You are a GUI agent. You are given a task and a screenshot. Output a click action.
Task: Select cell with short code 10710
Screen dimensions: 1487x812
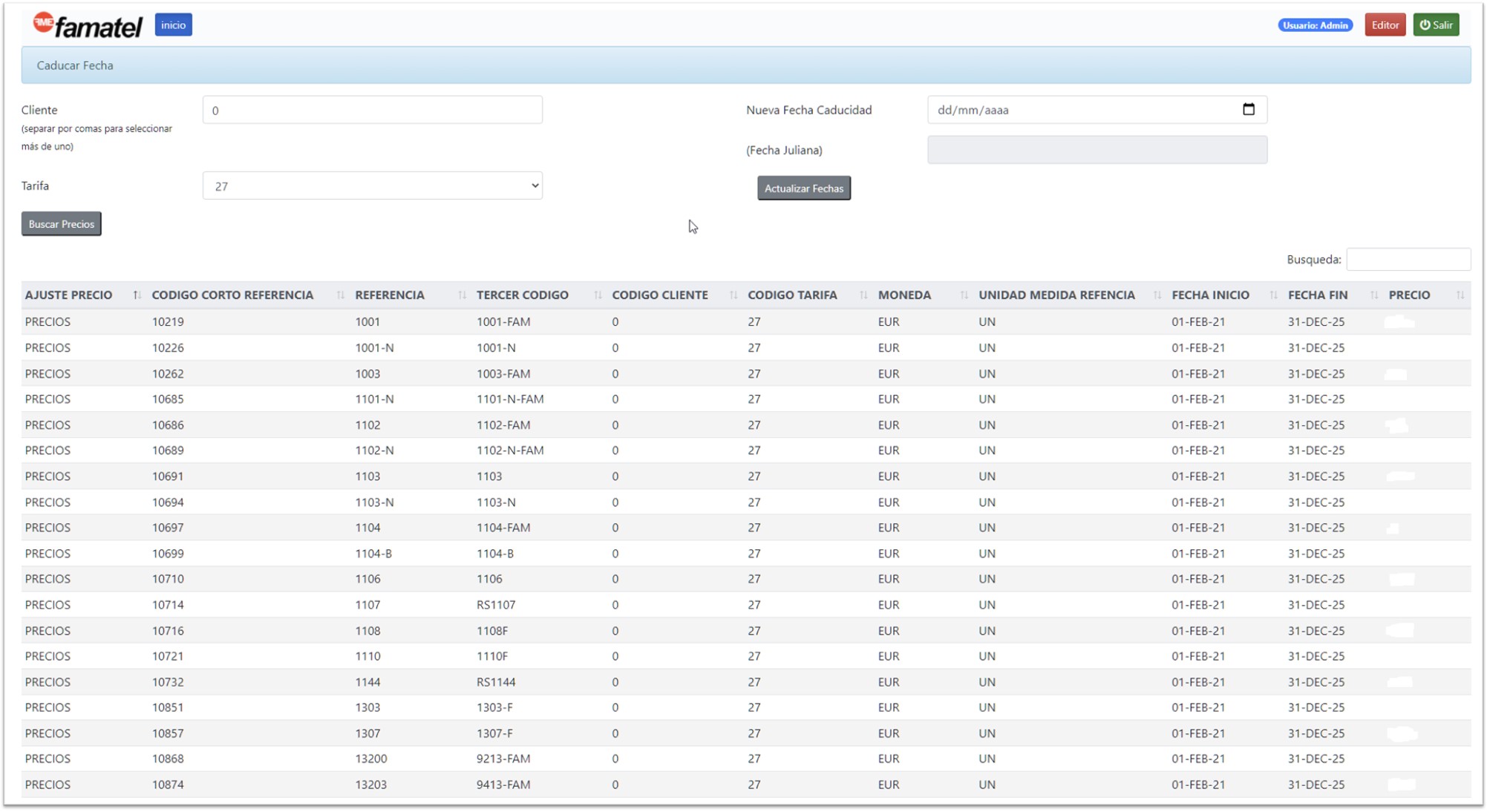click(x=168, y=579)
